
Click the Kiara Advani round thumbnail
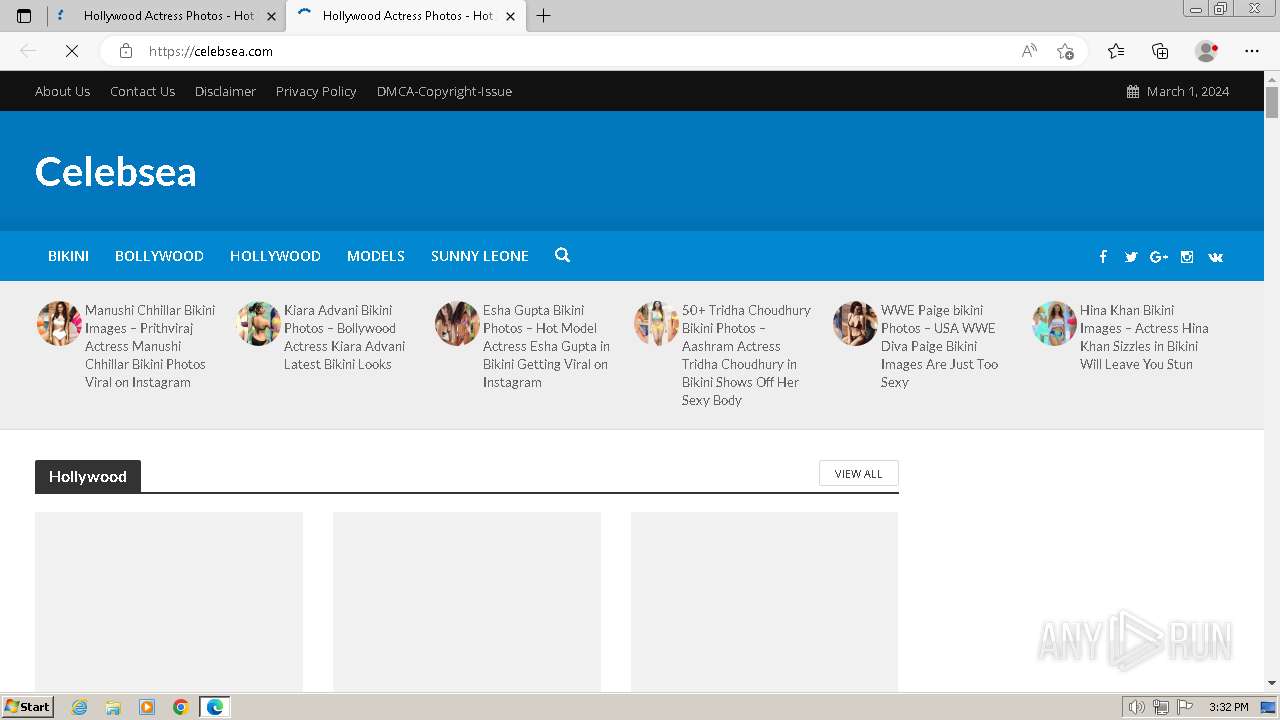point(258,324)
